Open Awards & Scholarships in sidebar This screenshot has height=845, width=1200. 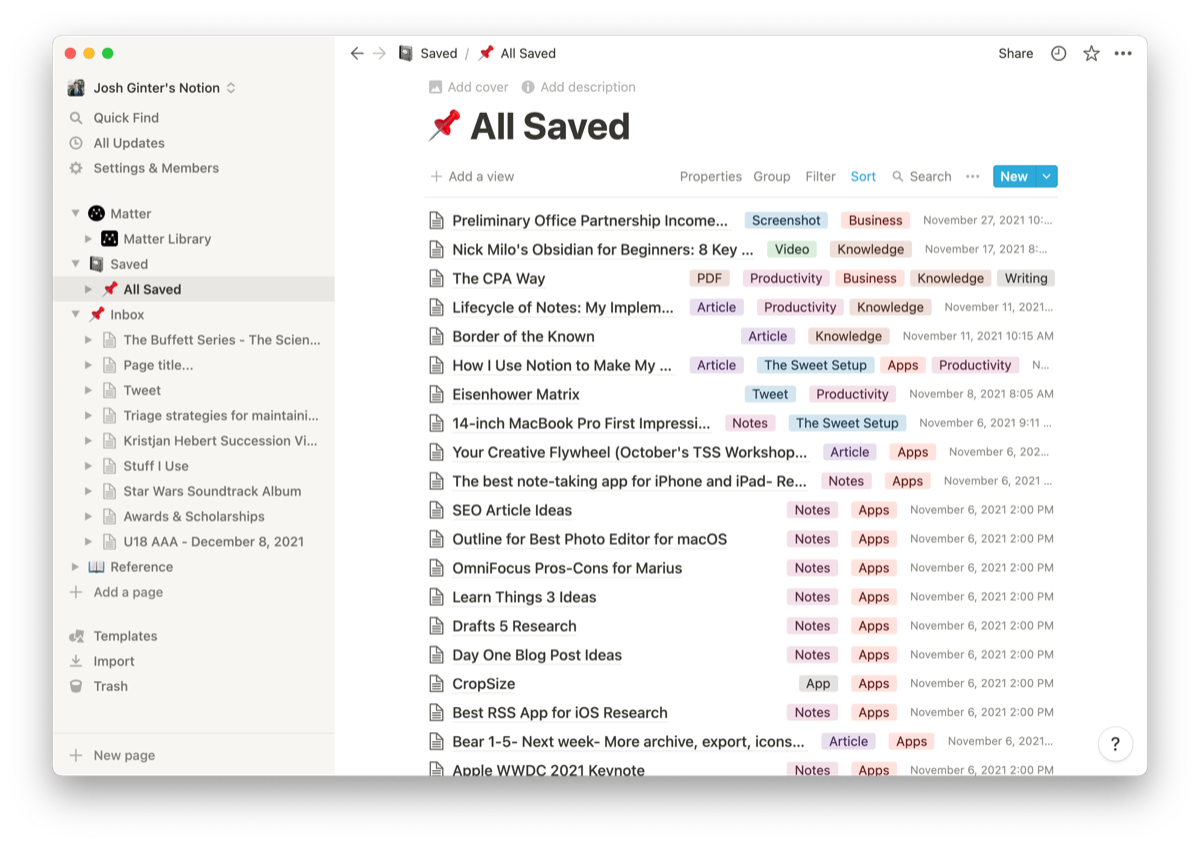coord(194,516)
